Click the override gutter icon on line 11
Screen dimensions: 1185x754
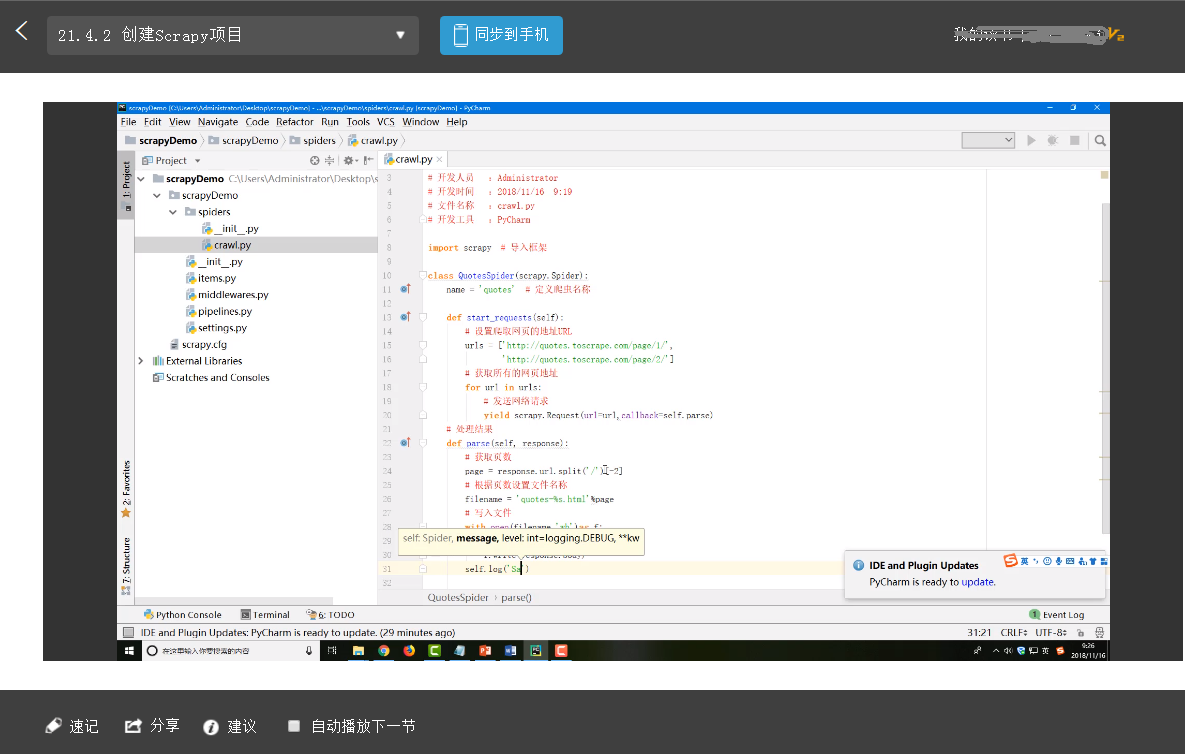[405, 289]
